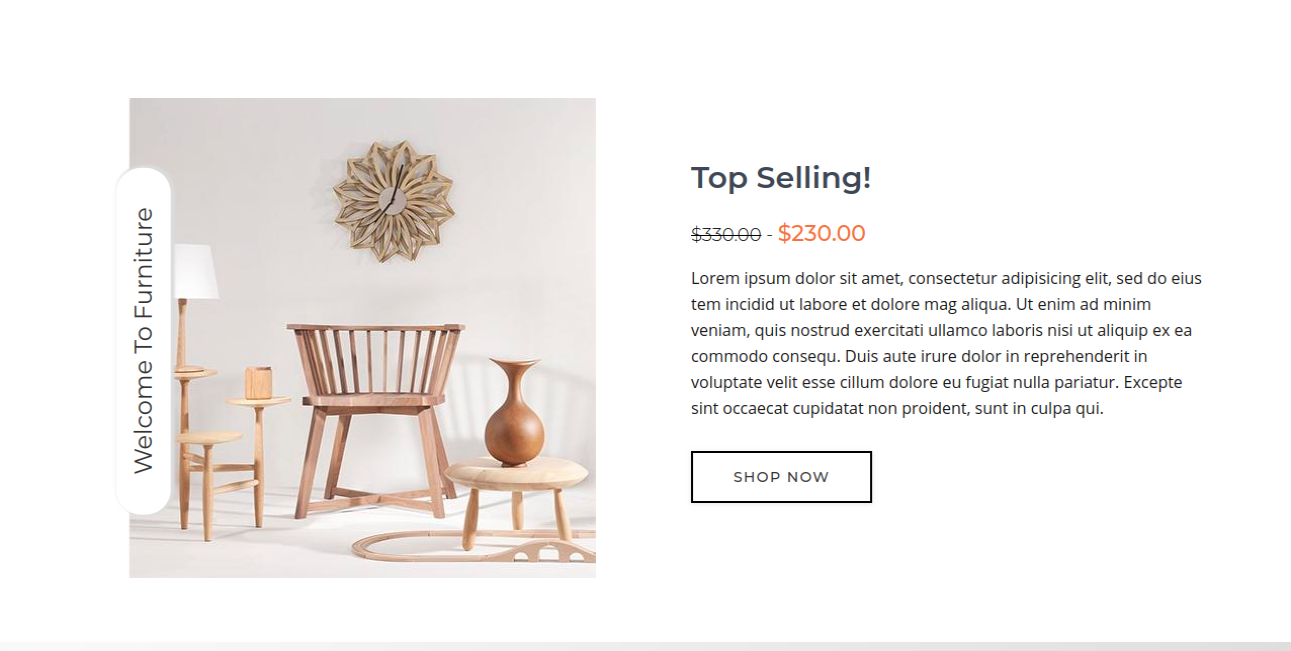The width and height of the screenshot is (1291, 651).
Task: Click the small wooden cup on the side table
Action: 258,382
